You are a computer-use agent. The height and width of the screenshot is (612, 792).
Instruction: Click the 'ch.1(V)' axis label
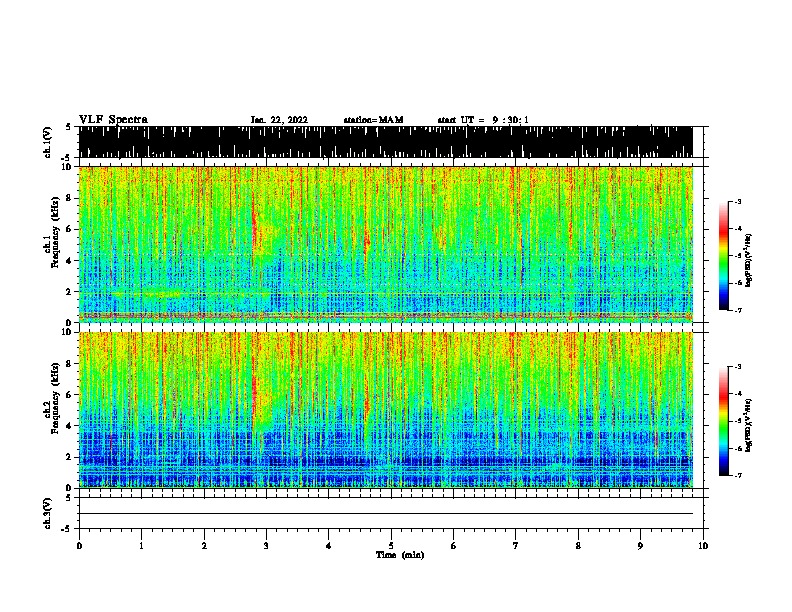(x=47, y=142)
